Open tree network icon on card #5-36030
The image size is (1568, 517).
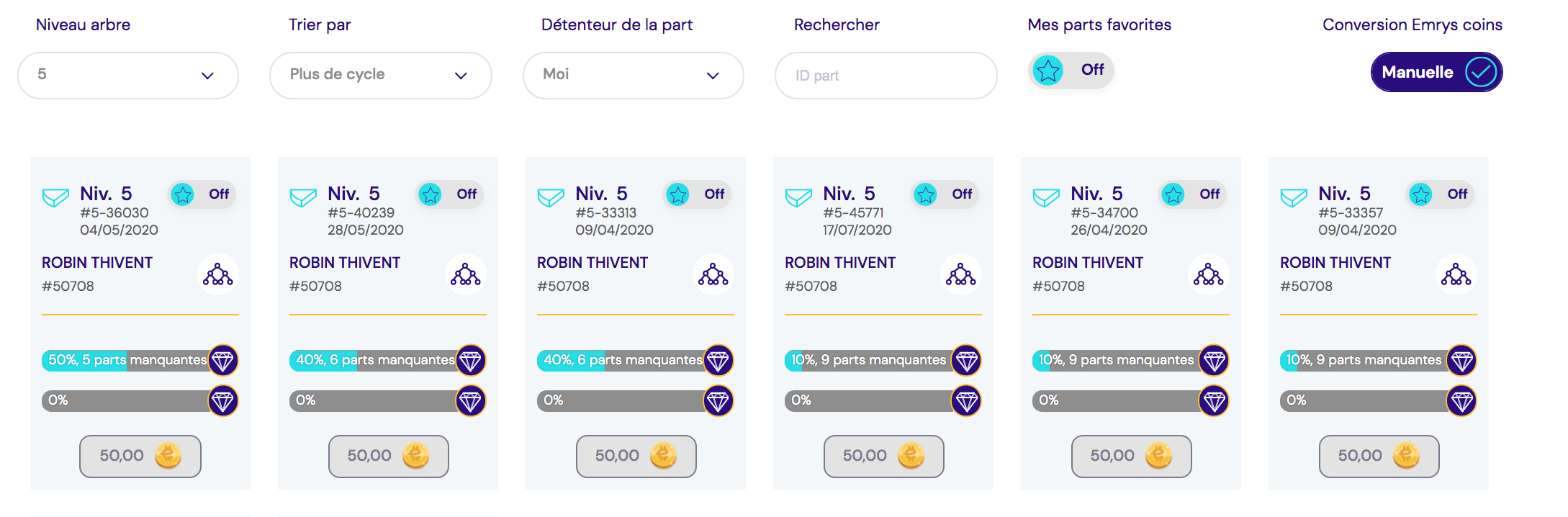pos(218,275)
